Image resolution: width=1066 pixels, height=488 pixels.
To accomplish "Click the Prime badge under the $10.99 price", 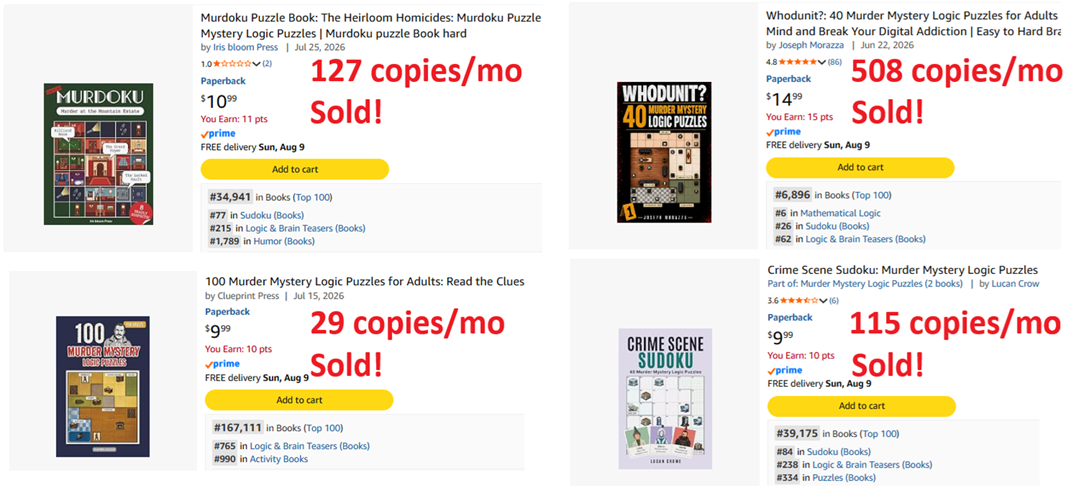I will click(218, 134).
